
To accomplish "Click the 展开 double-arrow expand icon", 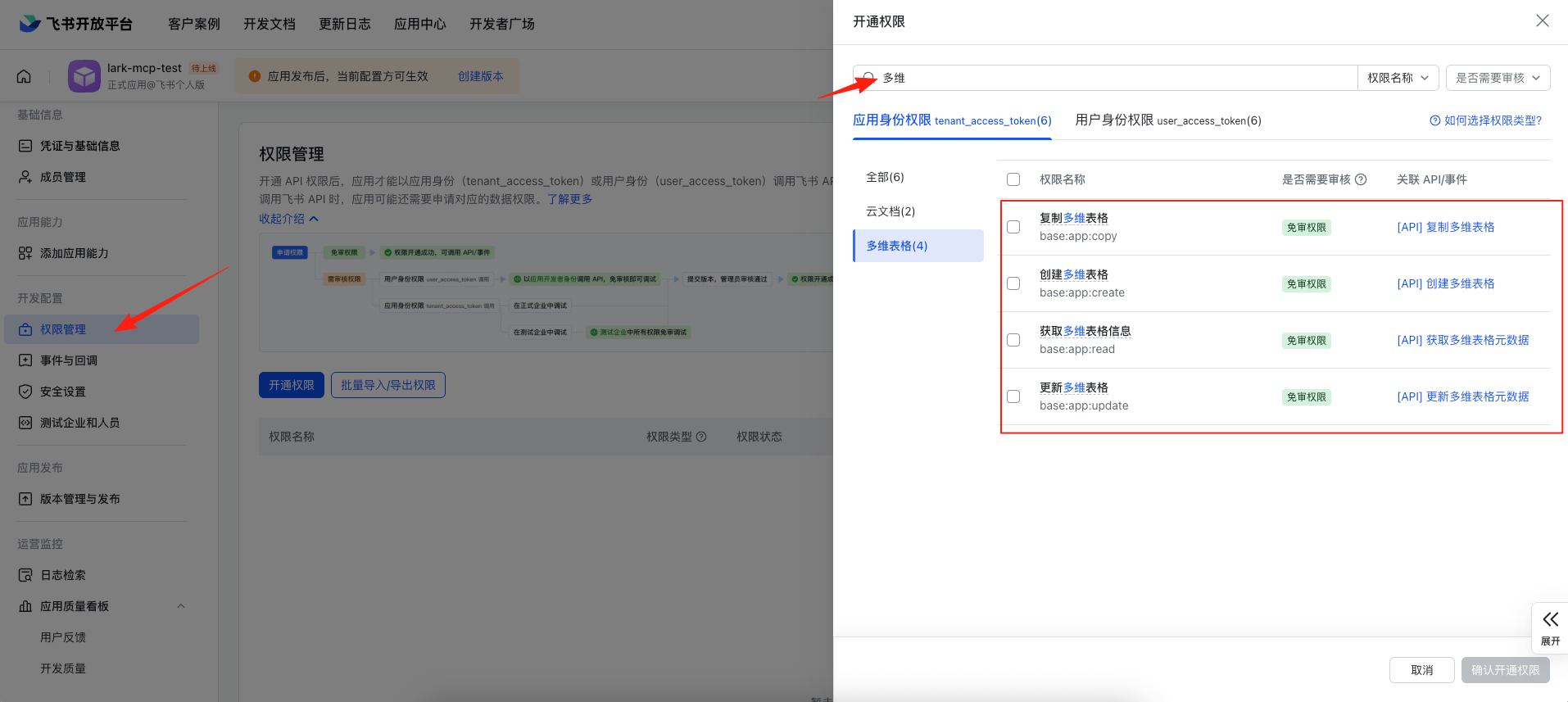I will [1551, 619].
